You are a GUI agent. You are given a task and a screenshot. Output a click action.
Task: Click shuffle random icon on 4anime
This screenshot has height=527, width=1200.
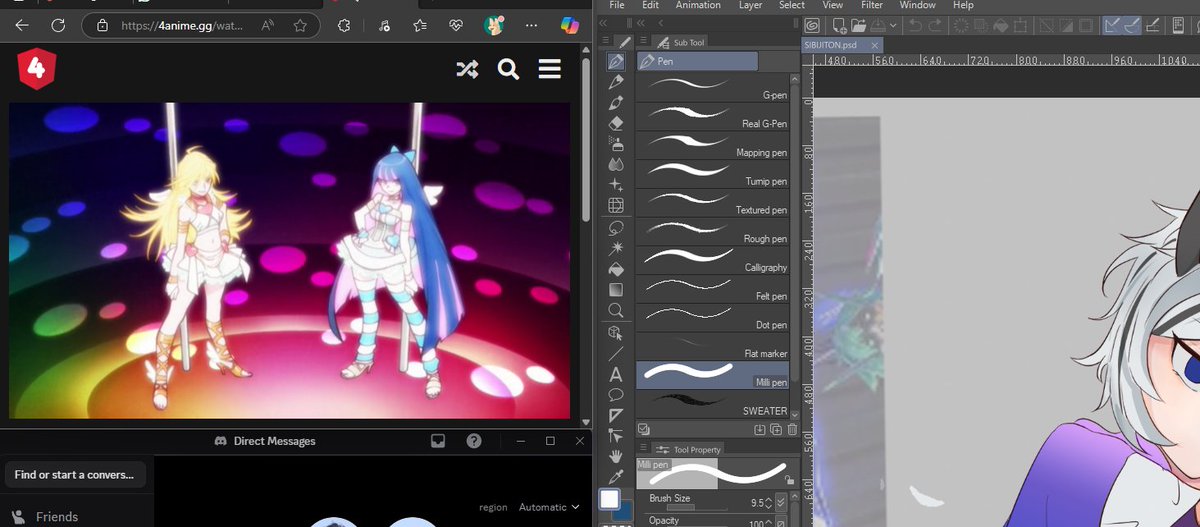tap(466, 69)
